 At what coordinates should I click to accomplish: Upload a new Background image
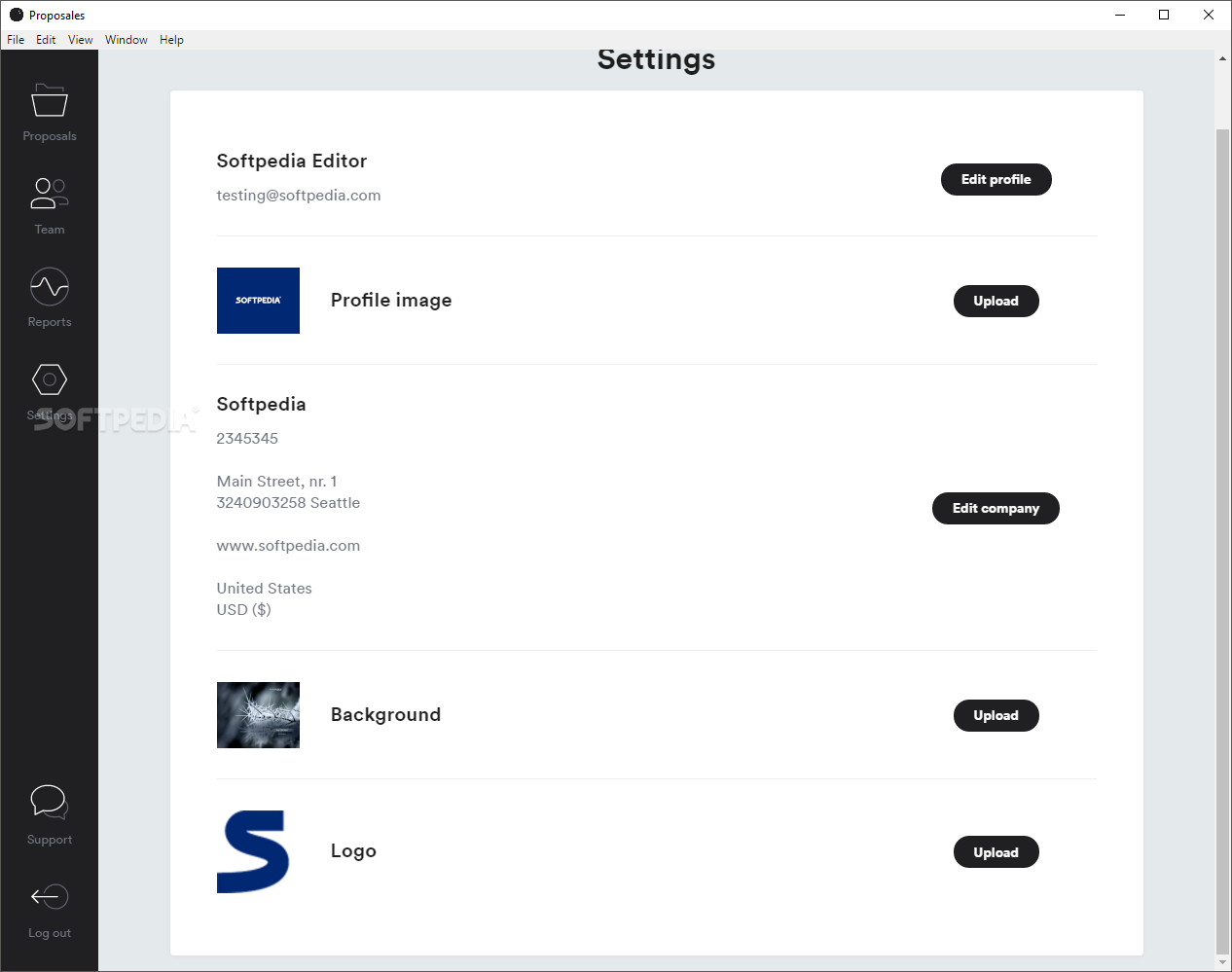click(996, 715)
